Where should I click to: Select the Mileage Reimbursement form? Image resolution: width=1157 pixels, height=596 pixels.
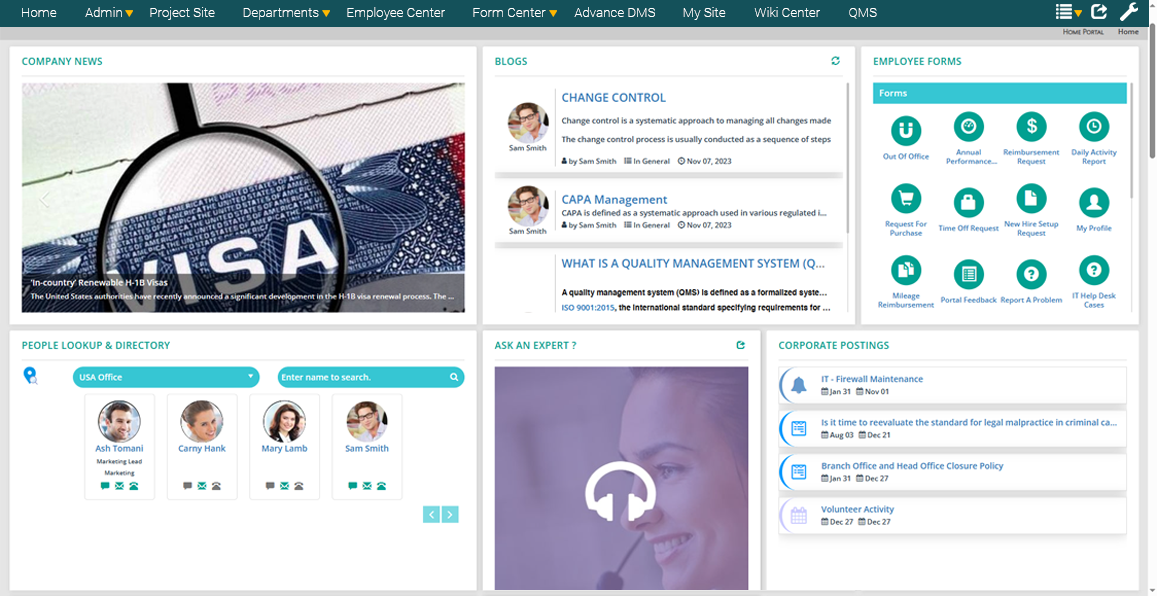[x=905, y=273]
